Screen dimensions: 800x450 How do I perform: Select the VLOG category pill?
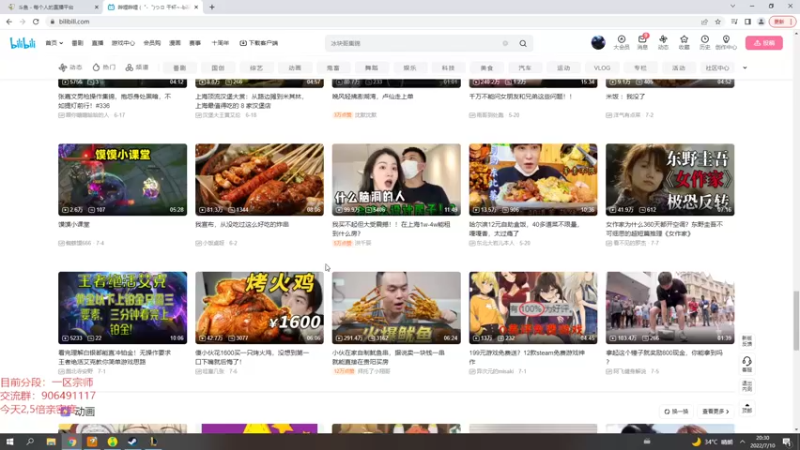click(x=602, y=68)
